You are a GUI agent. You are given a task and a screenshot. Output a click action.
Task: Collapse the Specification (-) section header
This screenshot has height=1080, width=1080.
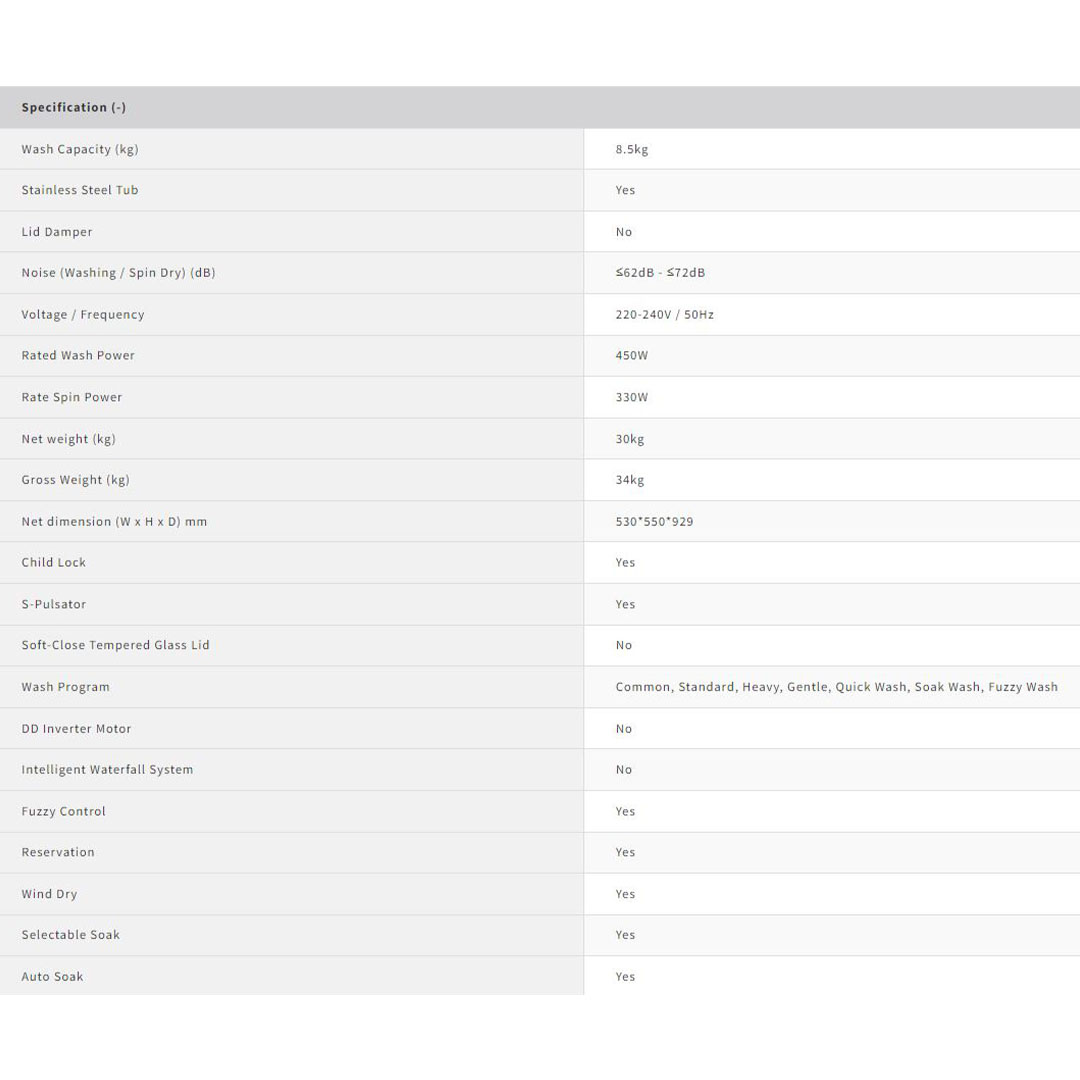pos(74,107)
